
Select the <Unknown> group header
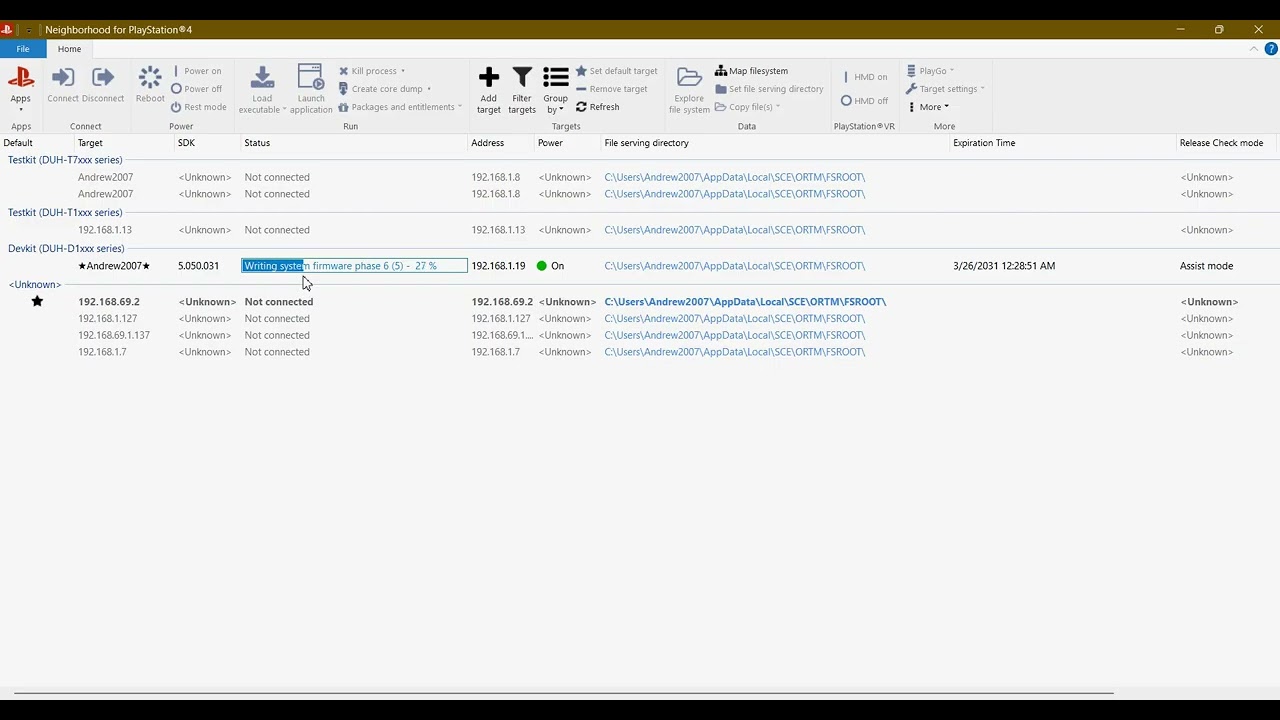coord(35,285)
